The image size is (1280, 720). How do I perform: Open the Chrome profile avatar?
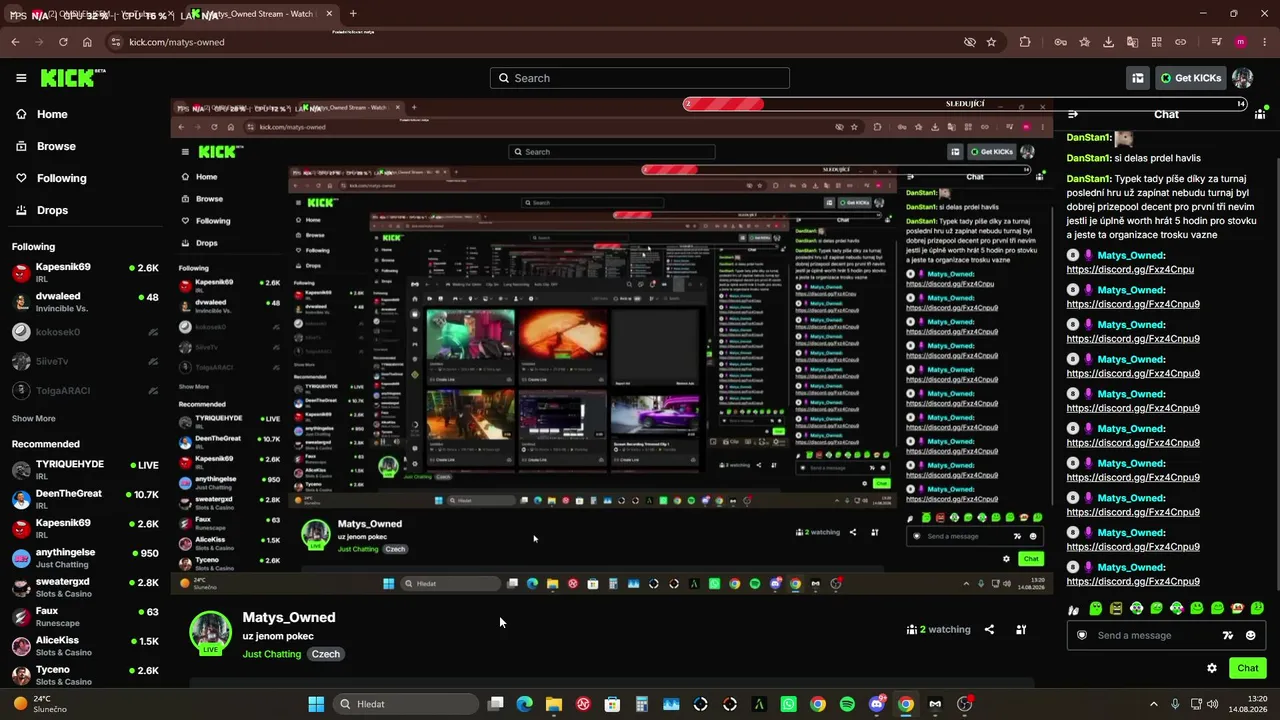click(x=1240, y=42)
